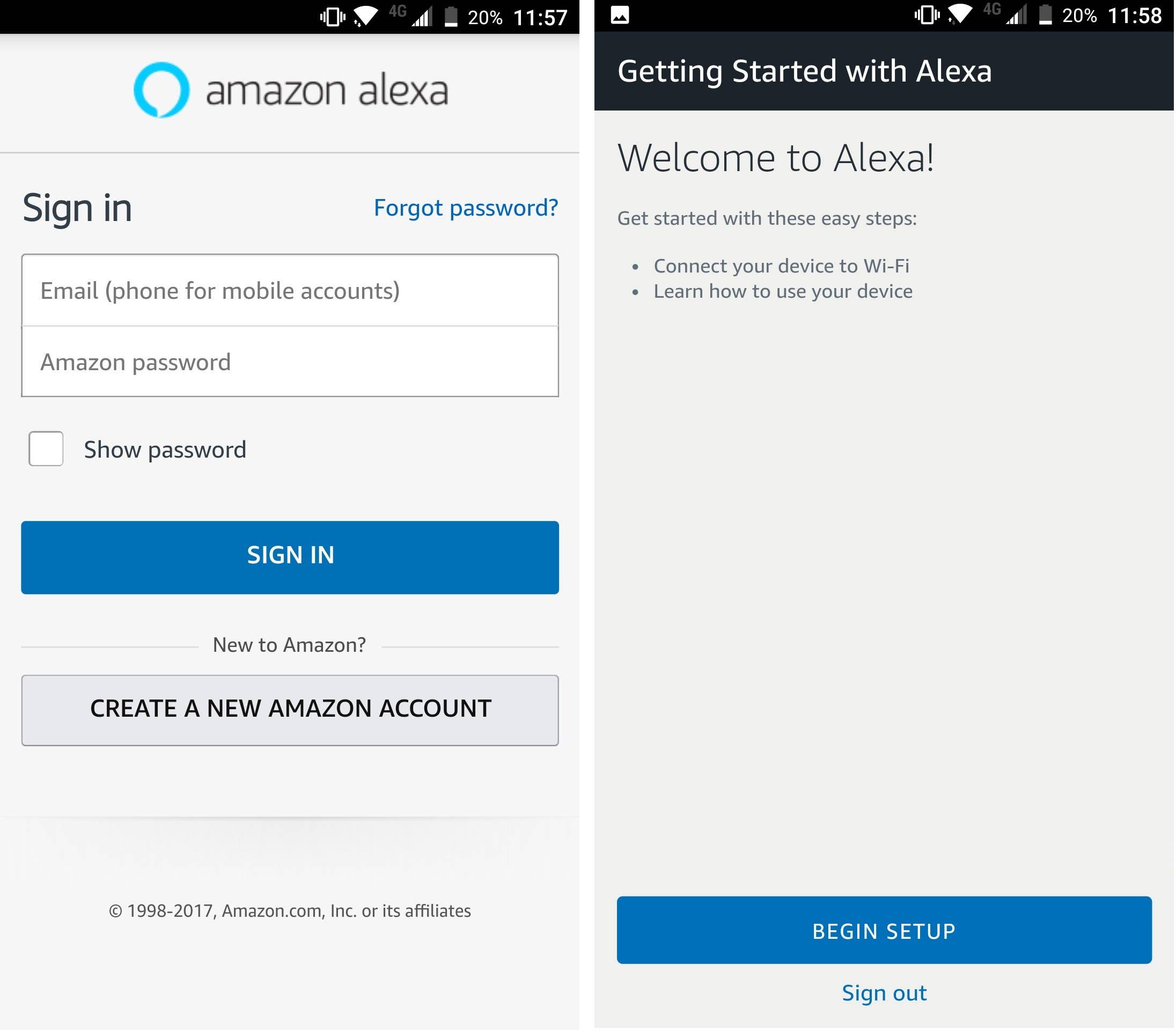The height and width of the screenshot is (1030, 1176).
Task: Tap the battery icon on left screen
Action: 451,17
